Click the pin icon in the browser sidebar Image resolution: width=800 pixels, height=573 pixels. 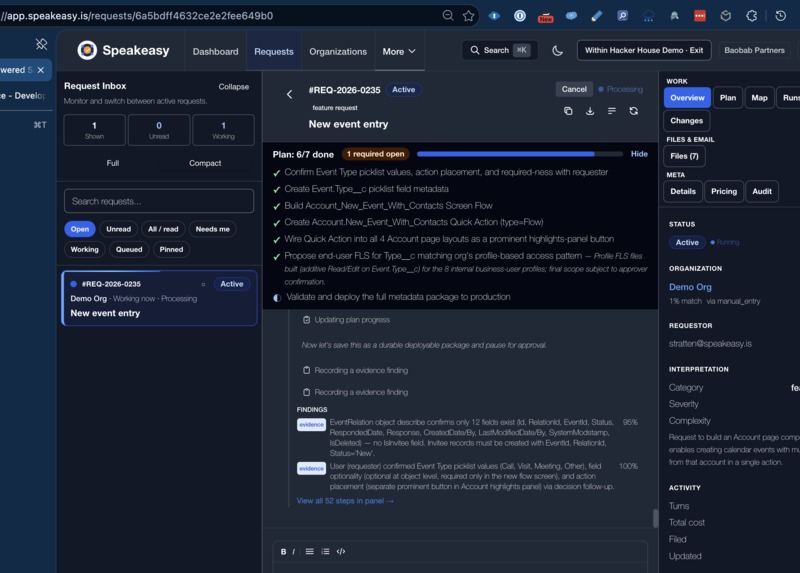41,44
